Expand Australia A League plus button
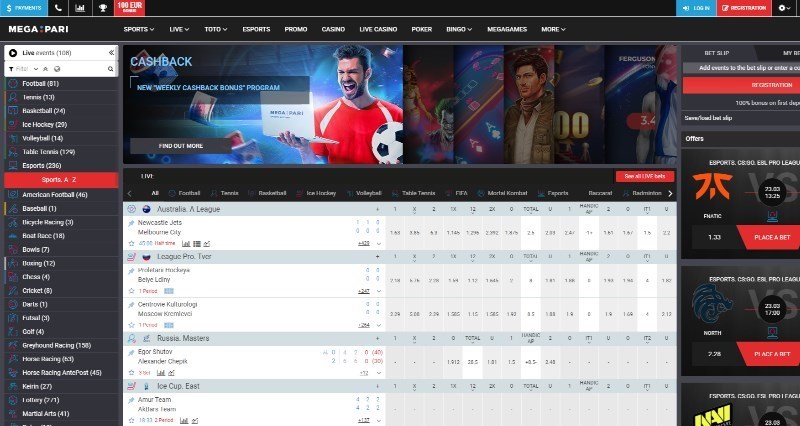Viewport: 800px width, 426px height. pos(378,209)
